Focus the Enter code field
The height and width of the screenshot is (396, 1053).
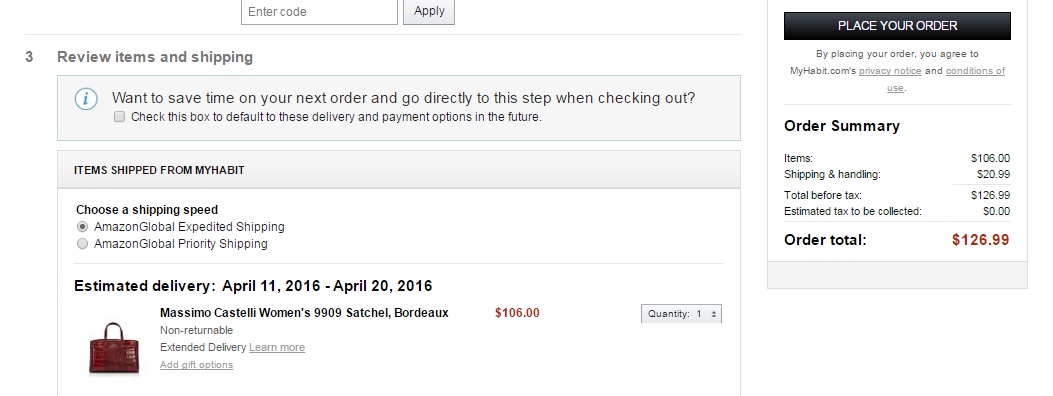pos(320,11)
